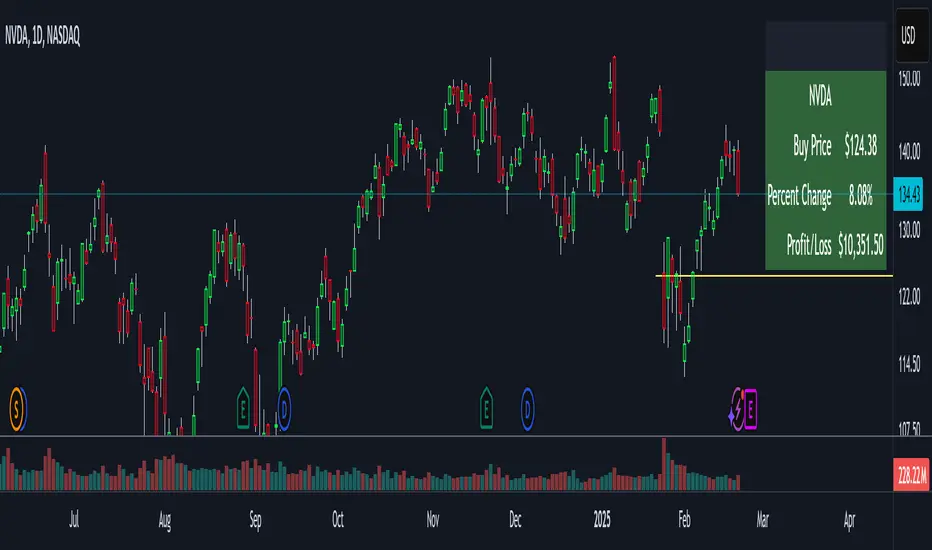Click the magenta E upcoming earnings icon
The width and height of the screenshot is (932, 550).
point(751,409)
